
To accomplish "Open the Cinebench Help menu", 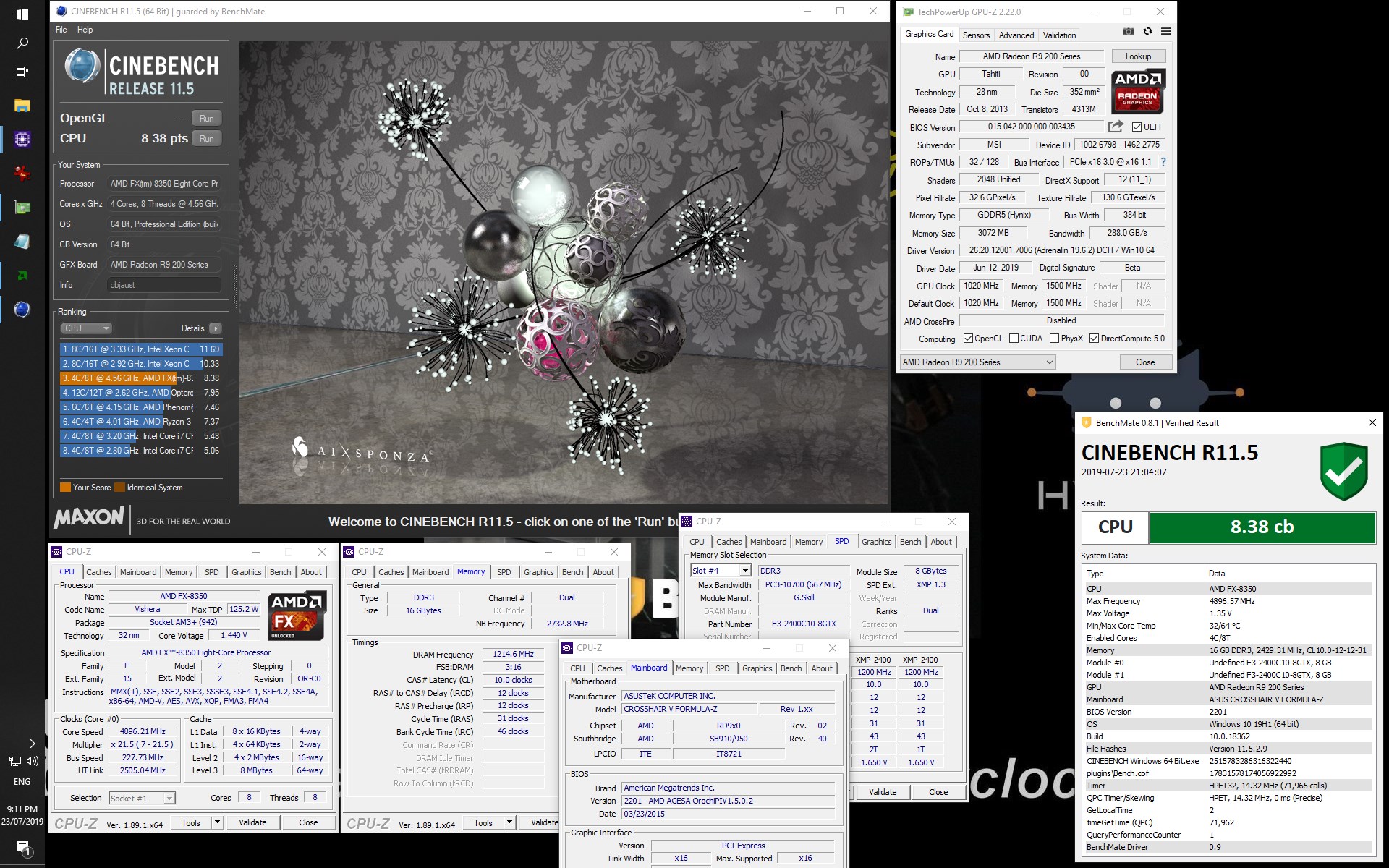I will click(85, 30).
